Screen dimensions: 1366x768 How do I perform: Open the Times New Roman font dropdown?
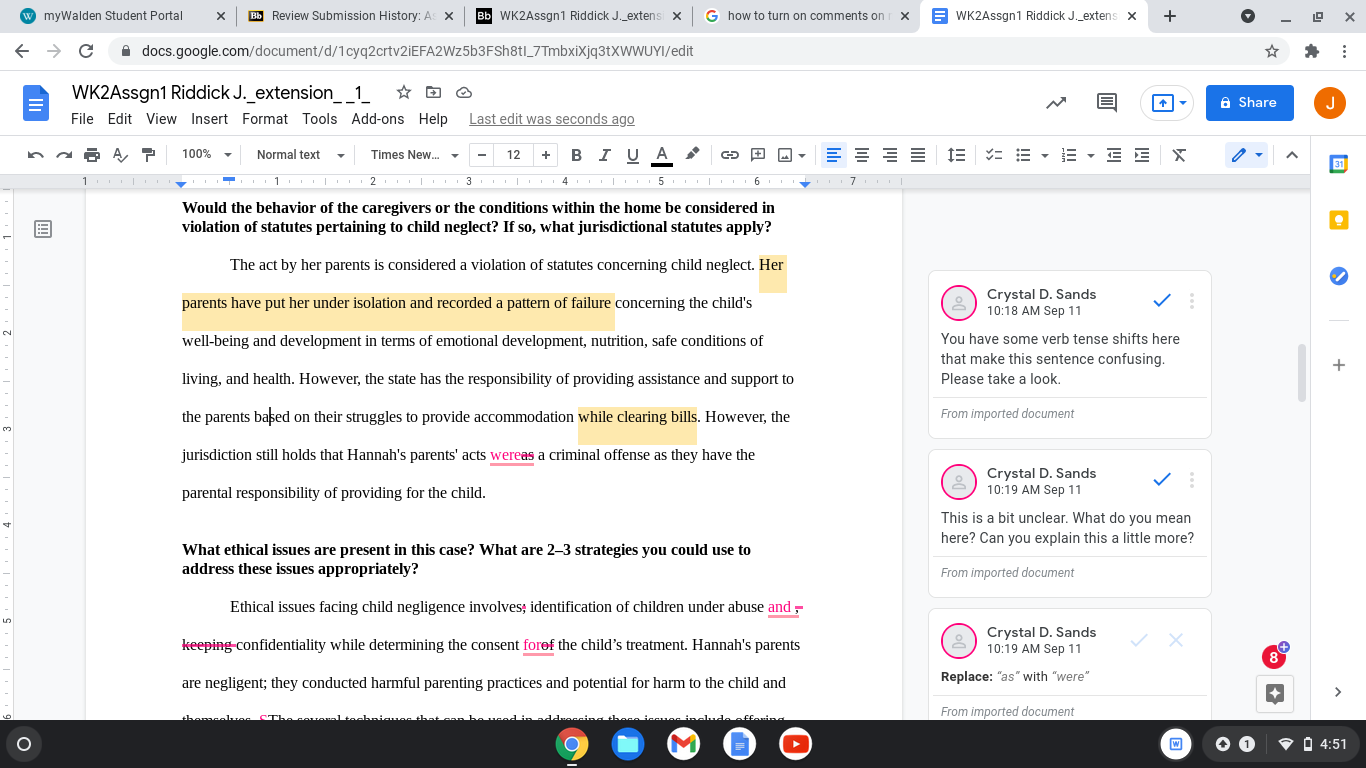pos(414,155)
